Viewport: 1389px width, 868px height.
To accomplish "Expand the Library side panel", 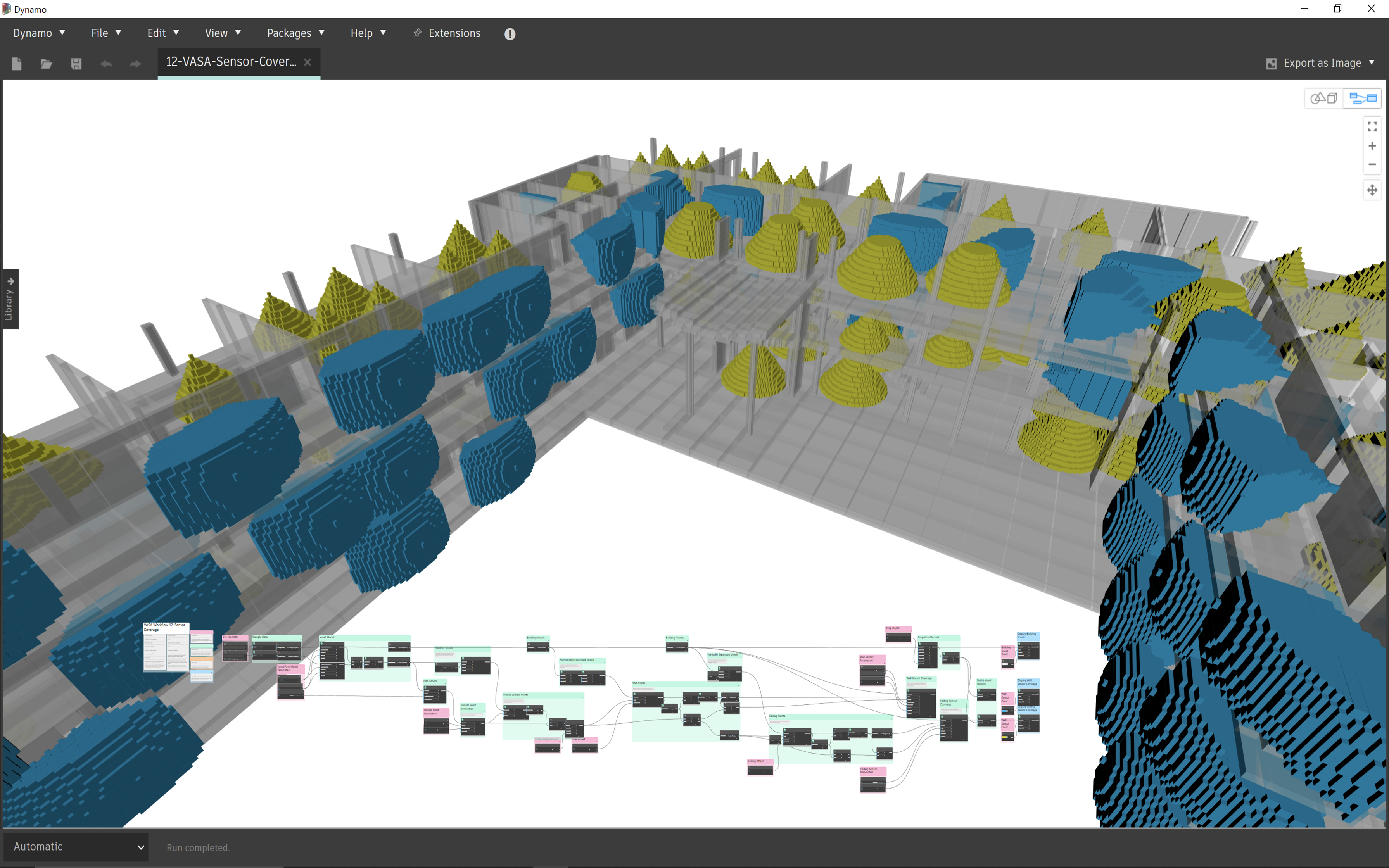I will point(10,299).
